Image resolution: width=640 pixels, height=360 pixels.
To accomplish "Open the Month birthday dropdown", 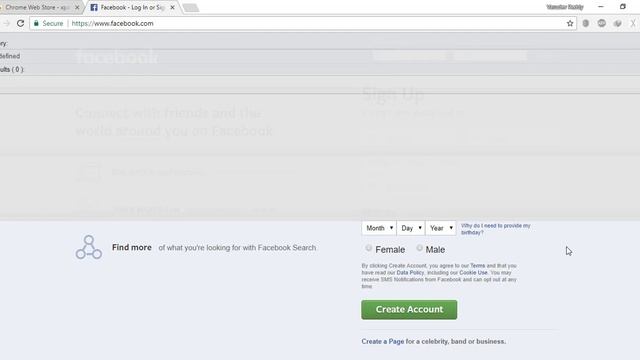I will (379, 228).
